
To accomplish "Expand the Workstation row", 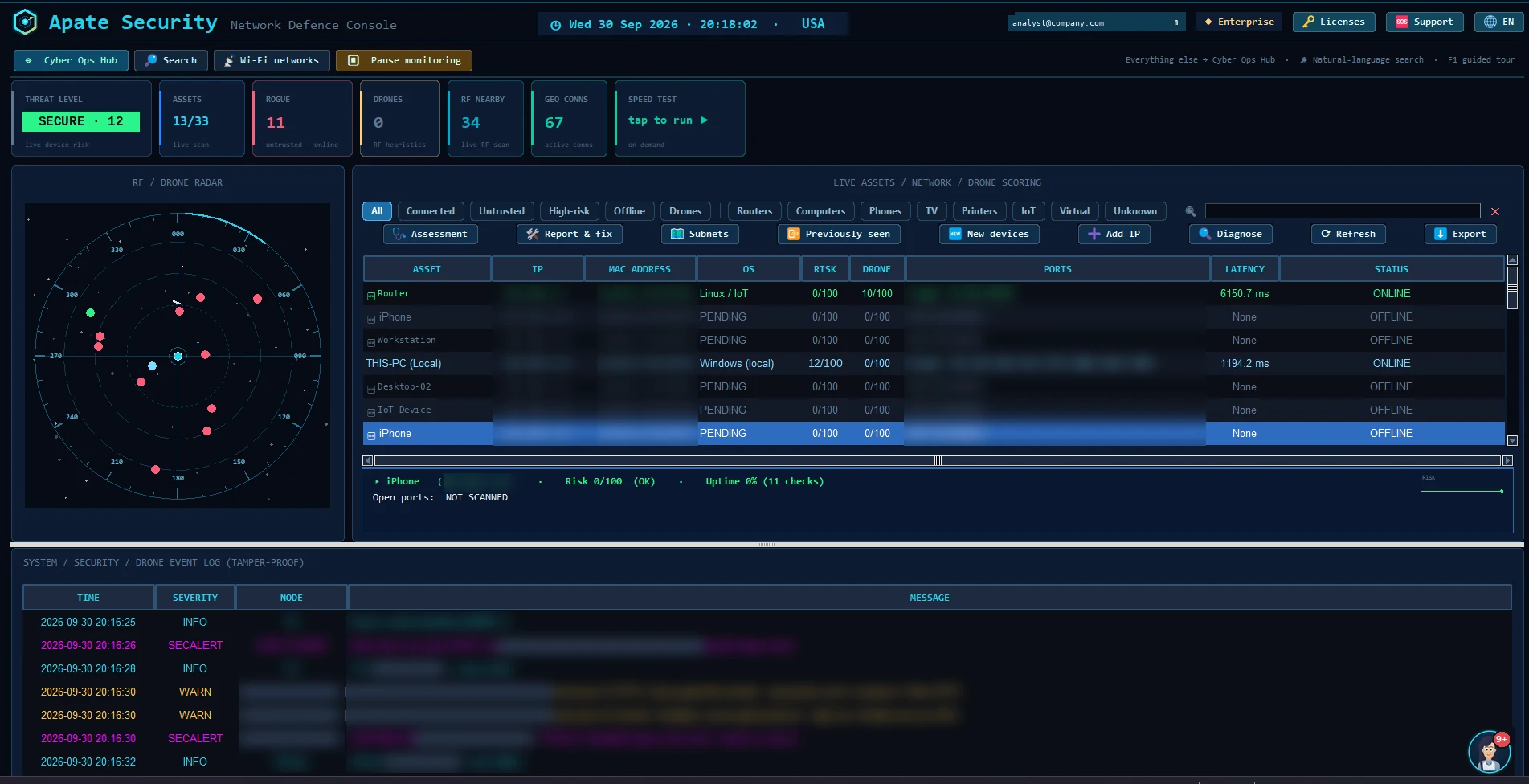I will pos(371,342).
